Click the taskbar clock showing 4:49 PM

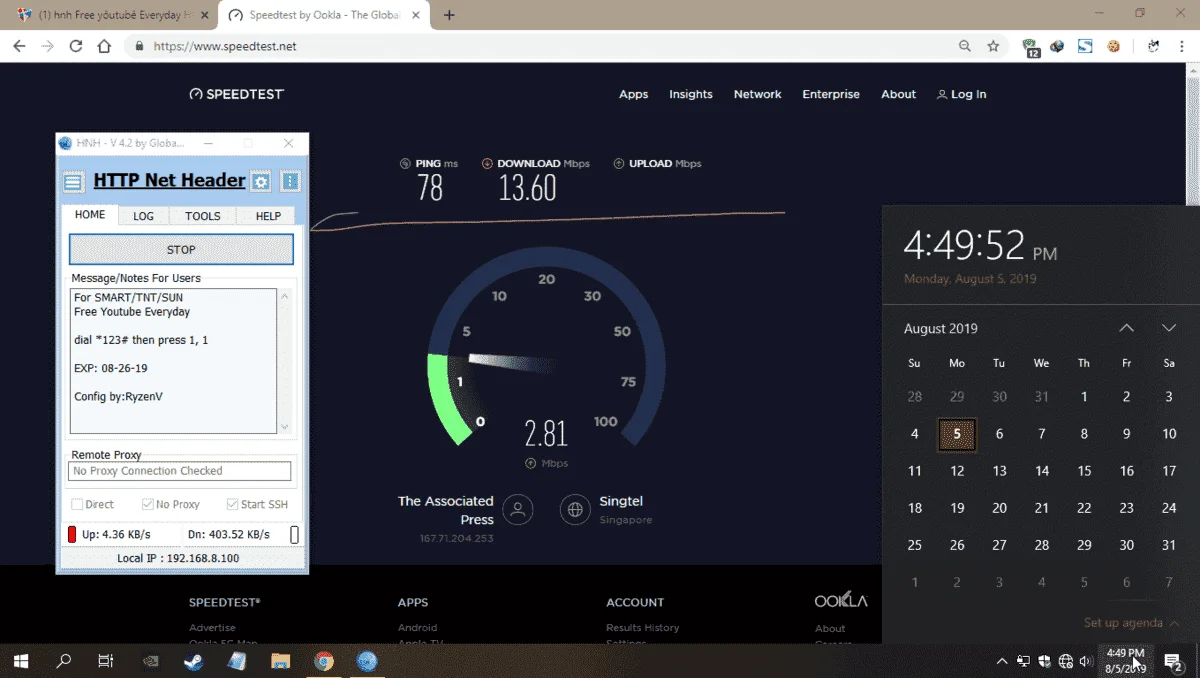point(1125,660)
